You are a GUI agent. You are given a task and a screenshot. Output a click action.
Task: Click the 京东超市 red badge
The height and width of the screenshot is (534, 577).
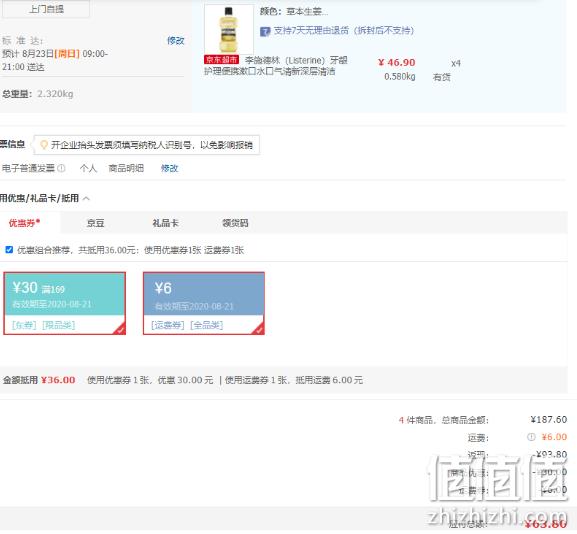pos(222,60)
